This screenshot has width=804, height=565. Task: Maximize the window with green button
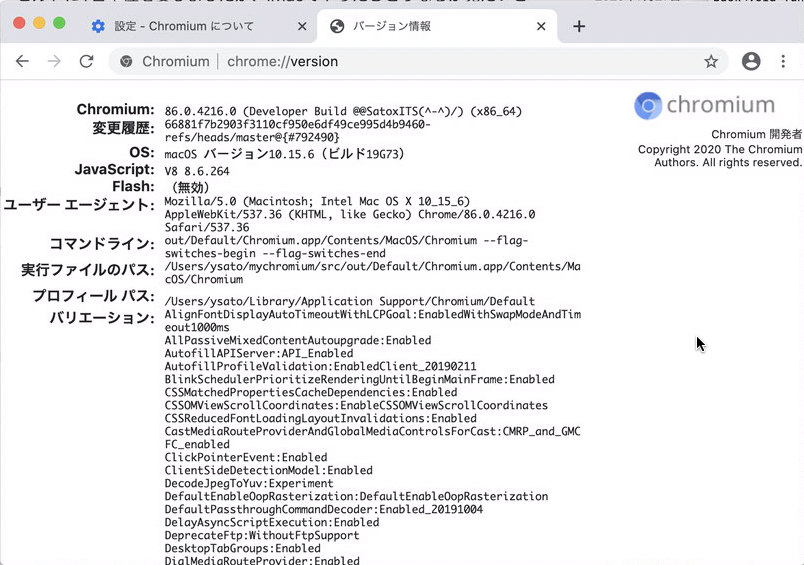point(59,23)
